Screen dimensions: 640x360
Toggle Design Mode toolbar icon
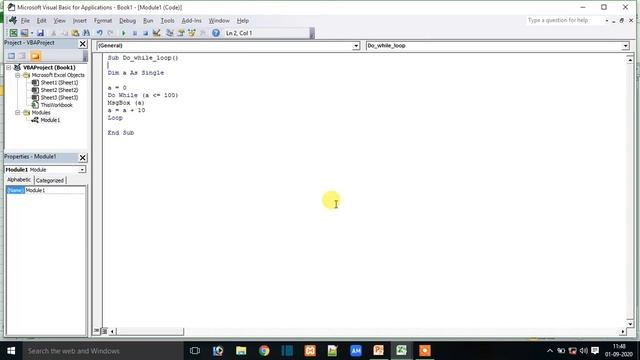coord(157,33)
